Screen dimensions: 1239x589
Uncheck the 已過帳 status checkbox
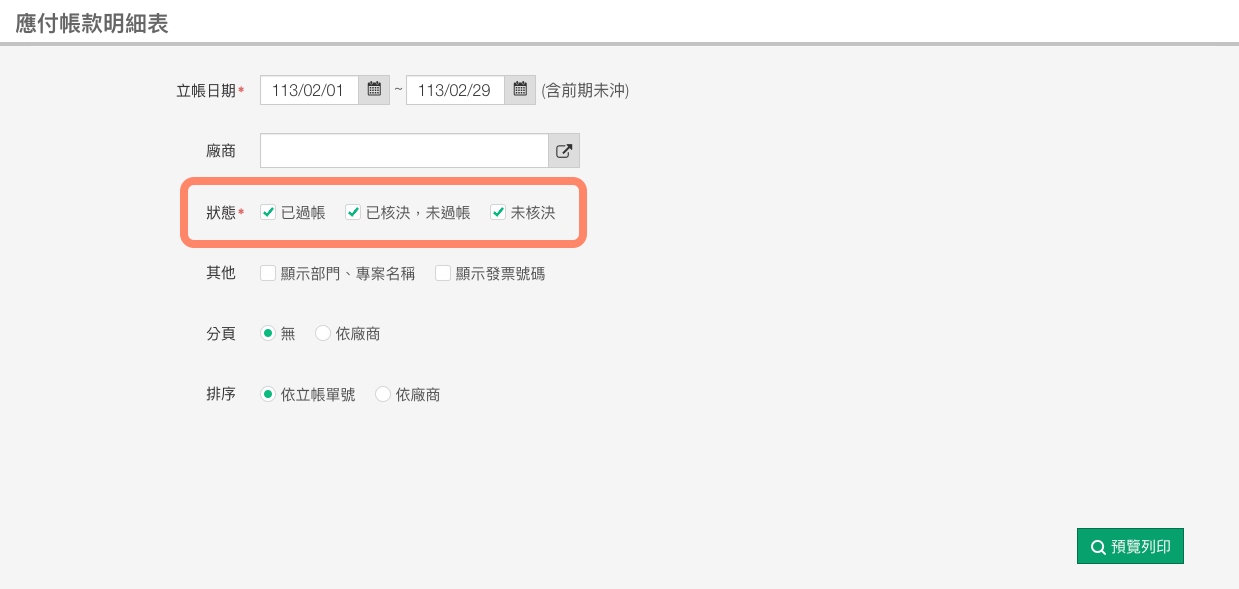(268, 212)
